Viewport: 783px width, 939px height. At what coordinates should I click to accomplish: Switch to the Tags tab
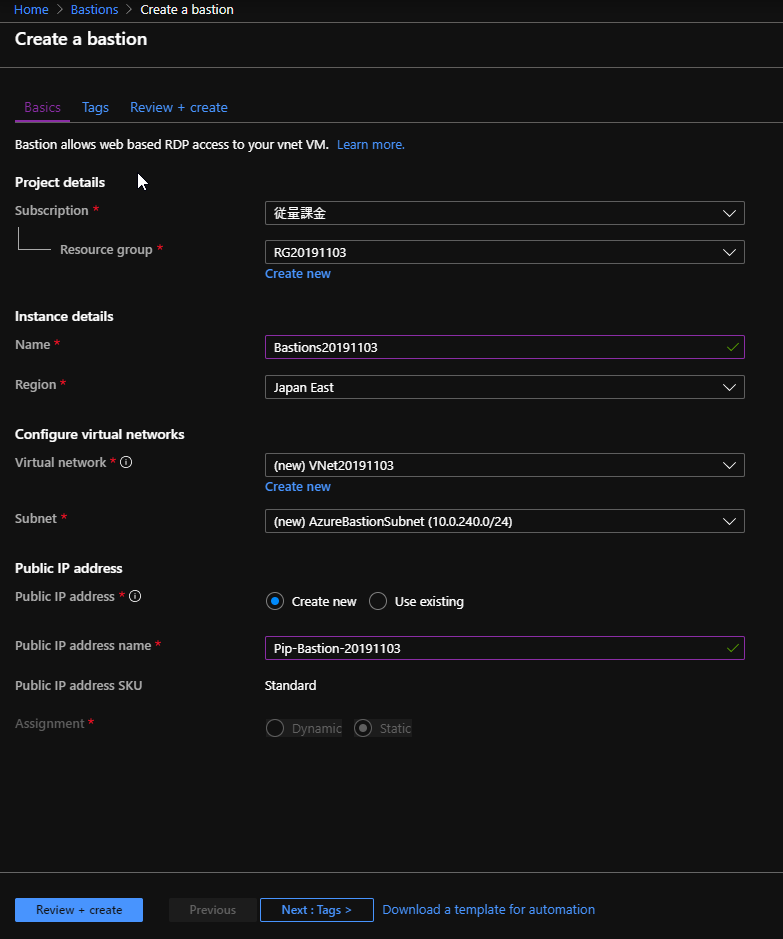pyautogui.click(x=95, y=108)
